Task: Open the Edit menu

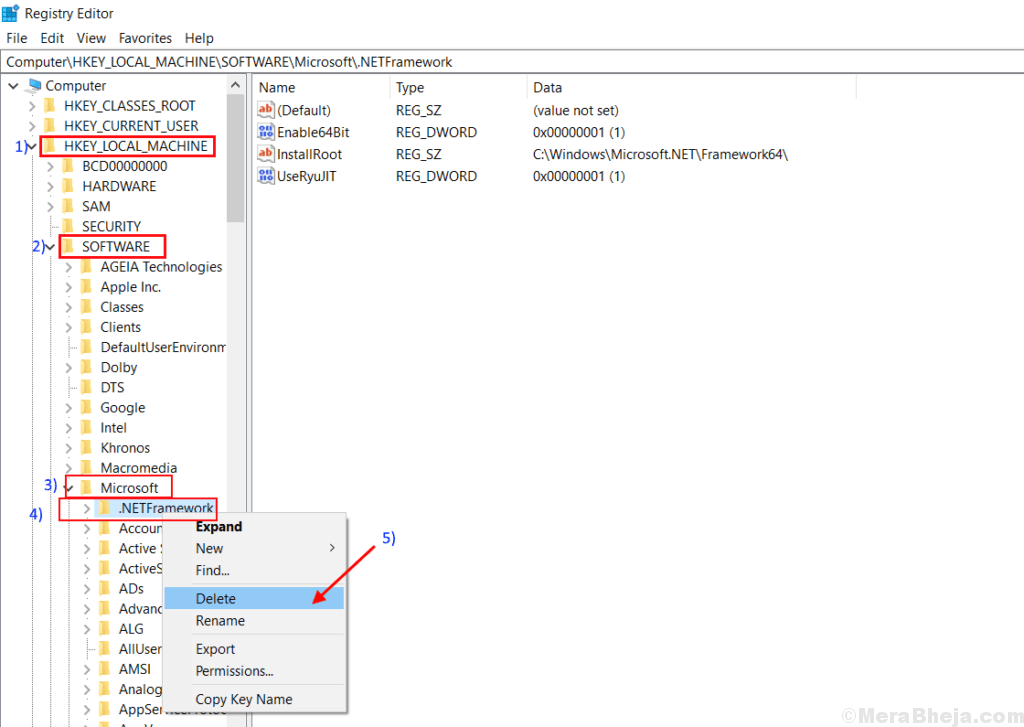Action: pyautogui.click(x=51, y=38)
